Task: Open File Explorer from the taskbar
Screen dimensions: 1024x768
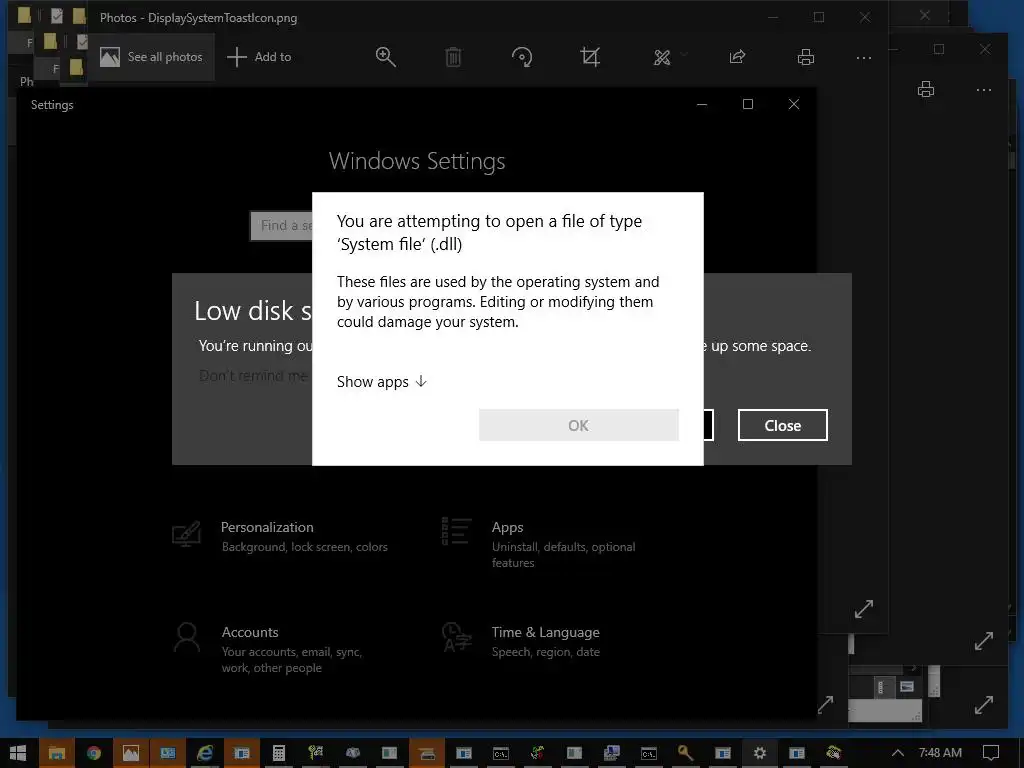Action: pos(56,753)
